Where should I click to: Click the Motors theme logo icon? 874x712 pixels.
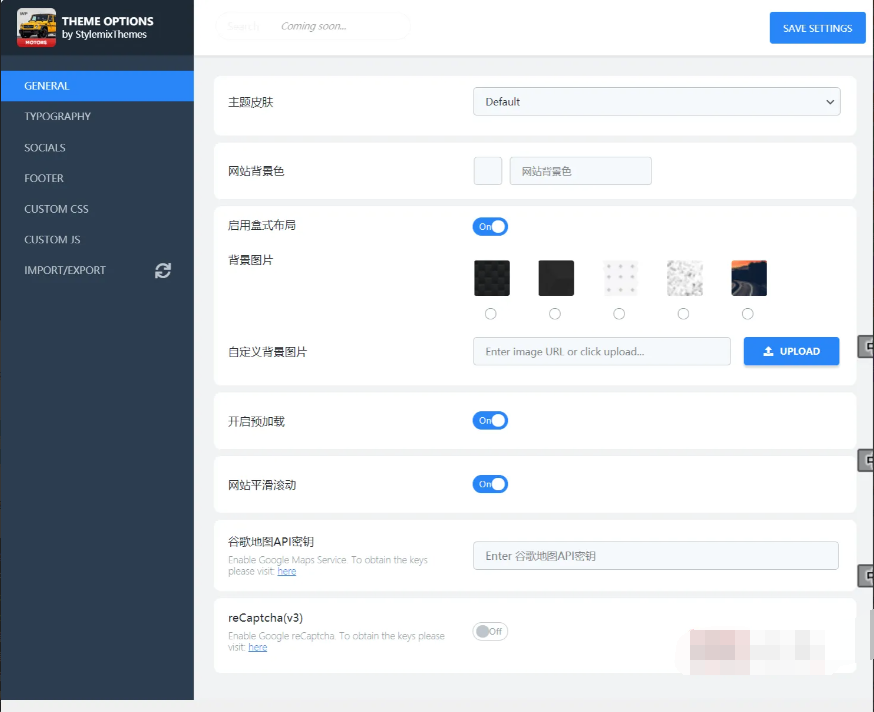point(36,27)
